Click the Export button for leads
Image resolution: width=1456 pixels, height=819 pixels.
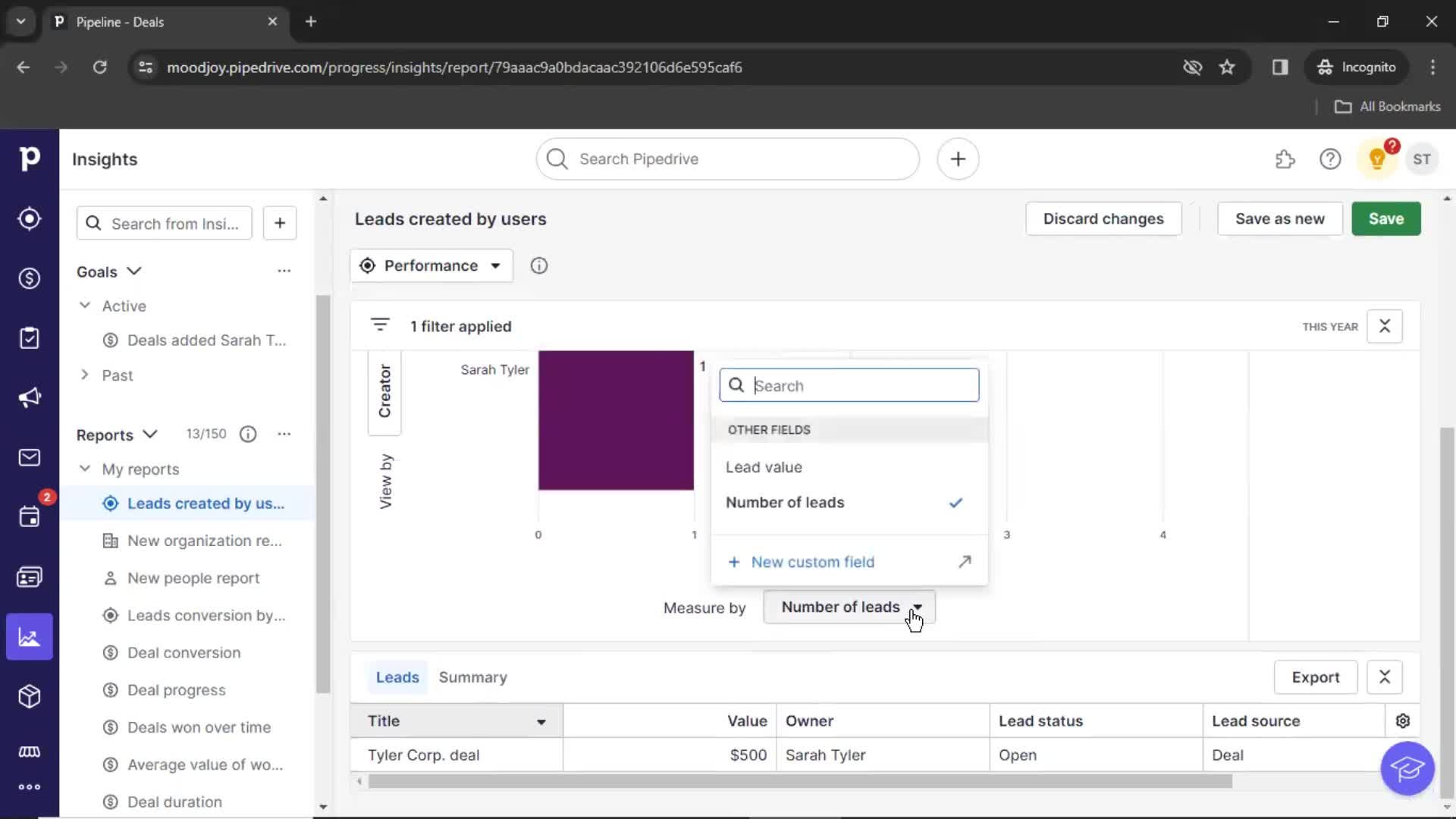point(1316,677)
